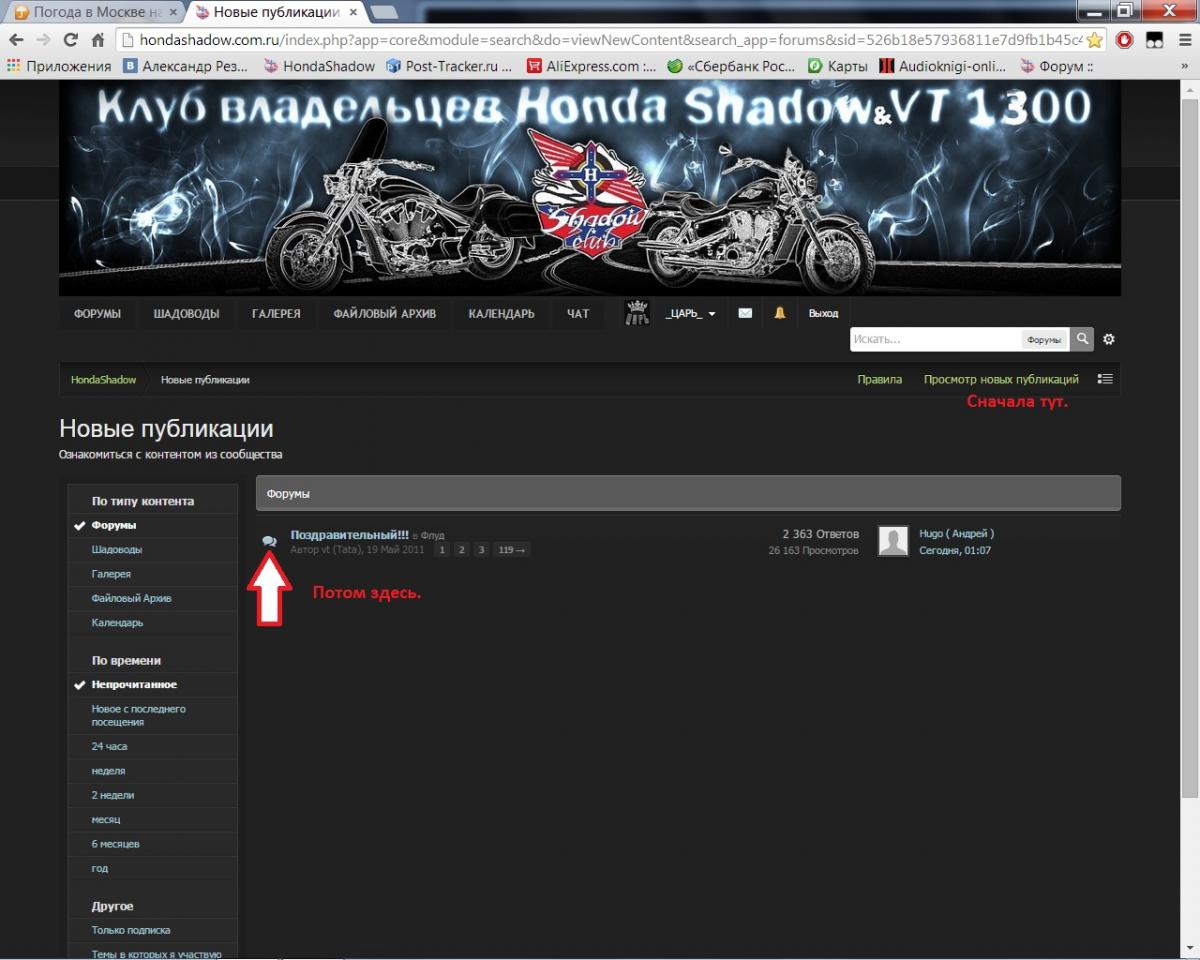Screen dimensions: 1200x960
Task: Click the magnifying glass search button
Action: pos(1082,340)
